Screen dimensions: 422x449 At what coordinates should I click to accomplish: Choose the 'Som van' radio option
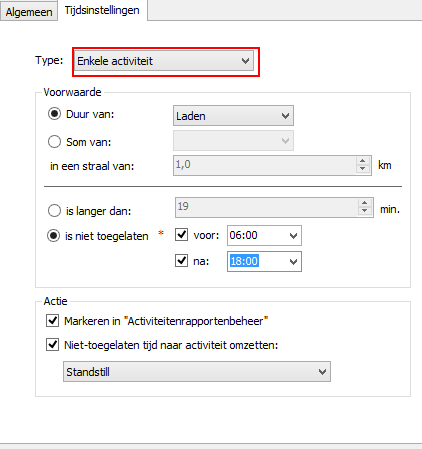[54, 142]
